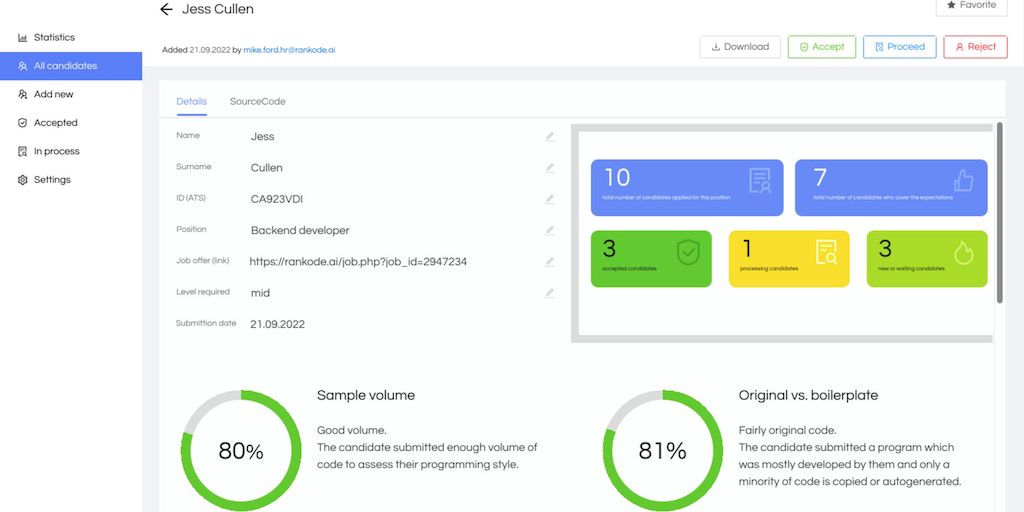
Task: Switch to the SourceCode tab
Action: click(x=257, y=102)
